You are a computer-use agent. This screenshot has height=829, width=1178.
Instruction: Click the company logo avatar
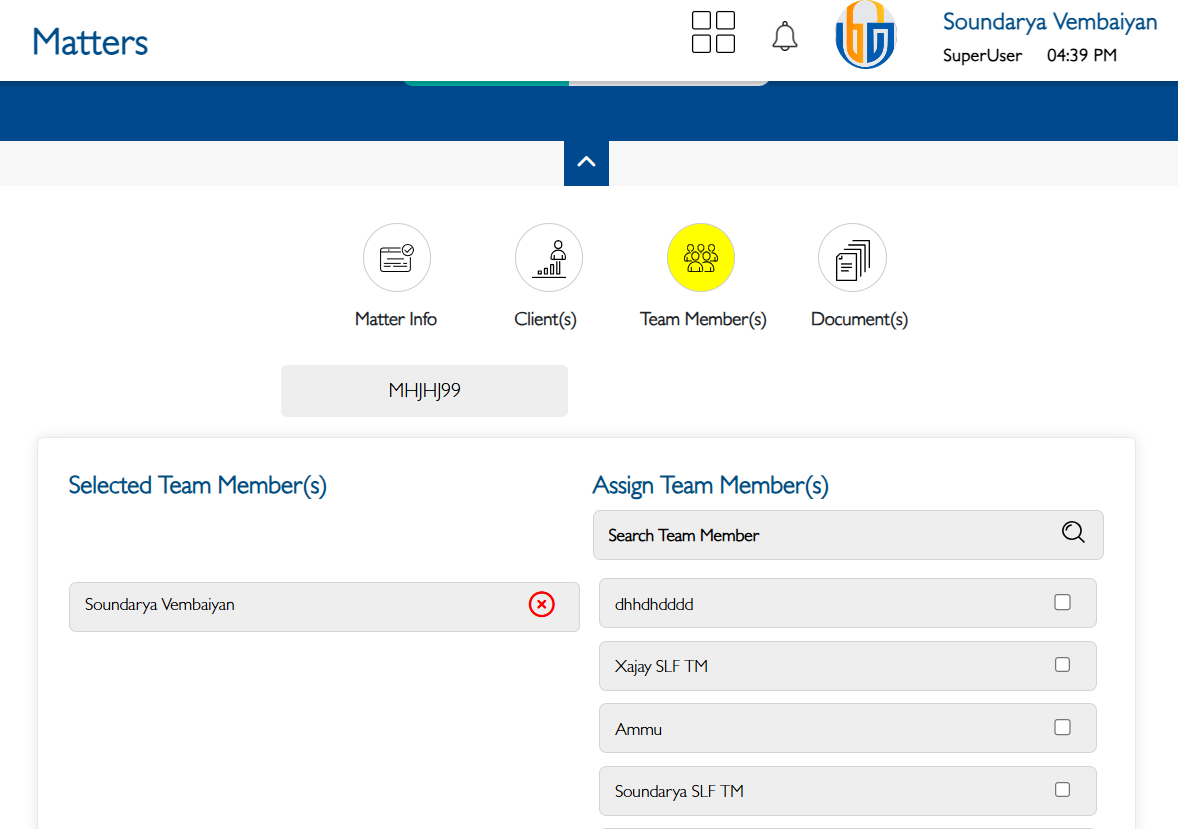[865, 36]
